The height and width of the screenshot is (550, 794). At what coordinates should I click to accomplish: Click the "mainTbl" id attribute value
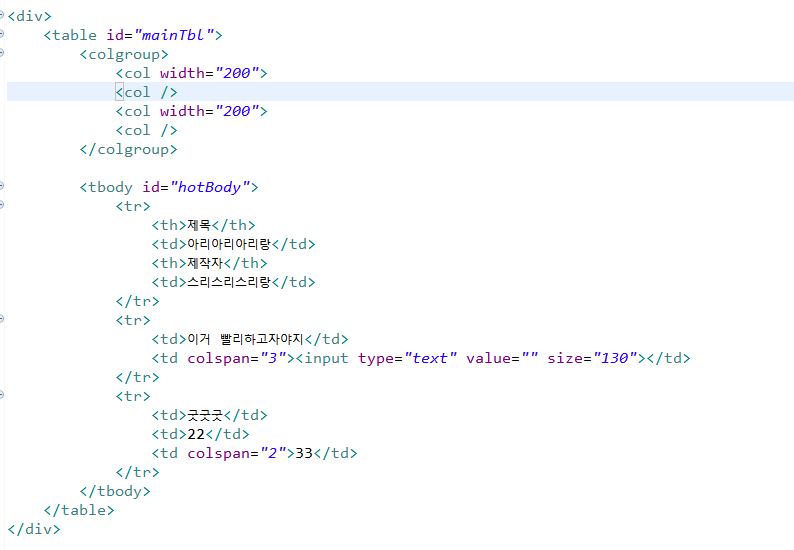tap(174, 35)
